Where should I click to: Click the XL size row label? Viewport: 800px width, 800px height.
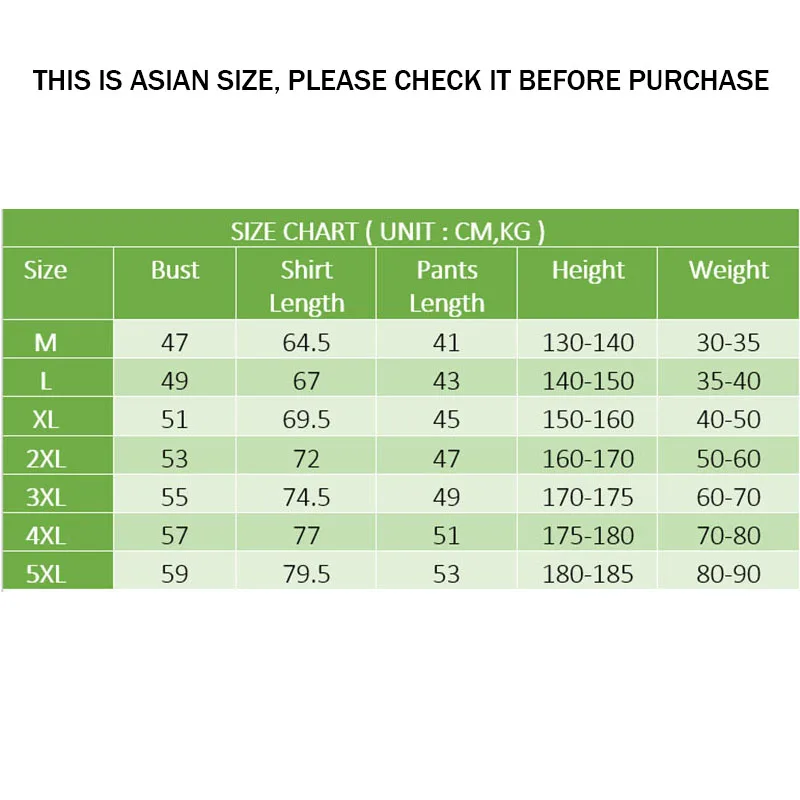coord(46,420)
